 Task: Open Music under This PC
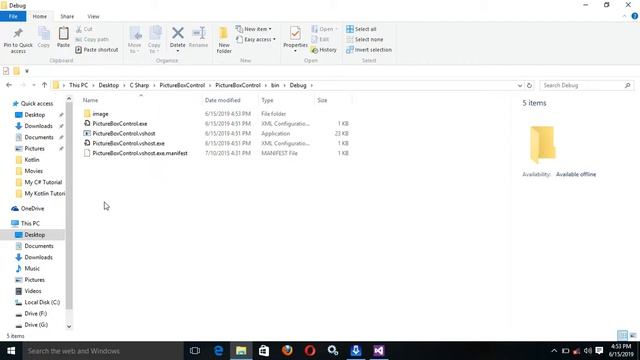tap(32, 269)
